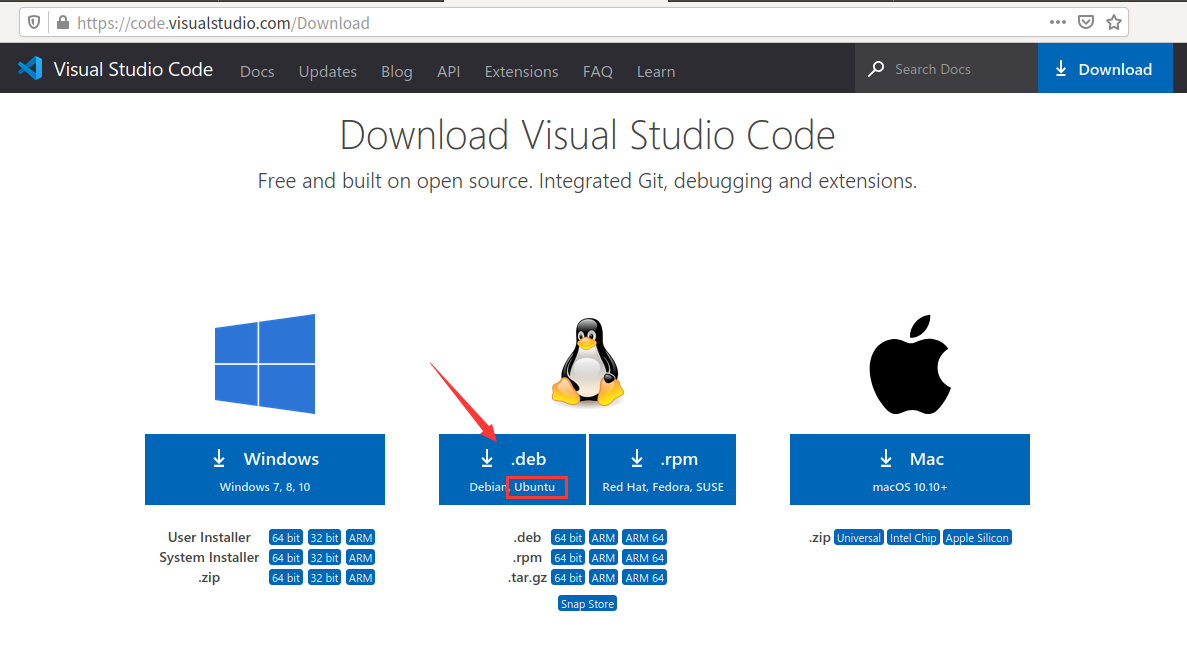
Task: Select System Installer 32 bit
Action: (324, 558)
